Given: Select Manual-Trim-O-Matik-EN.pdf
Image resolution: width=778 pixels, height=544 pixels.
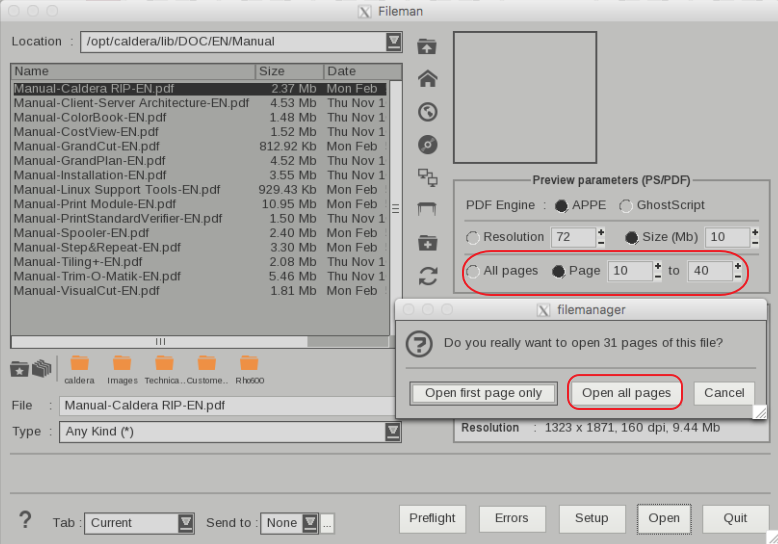Looking at the screenshot, I should pos(199,276).
